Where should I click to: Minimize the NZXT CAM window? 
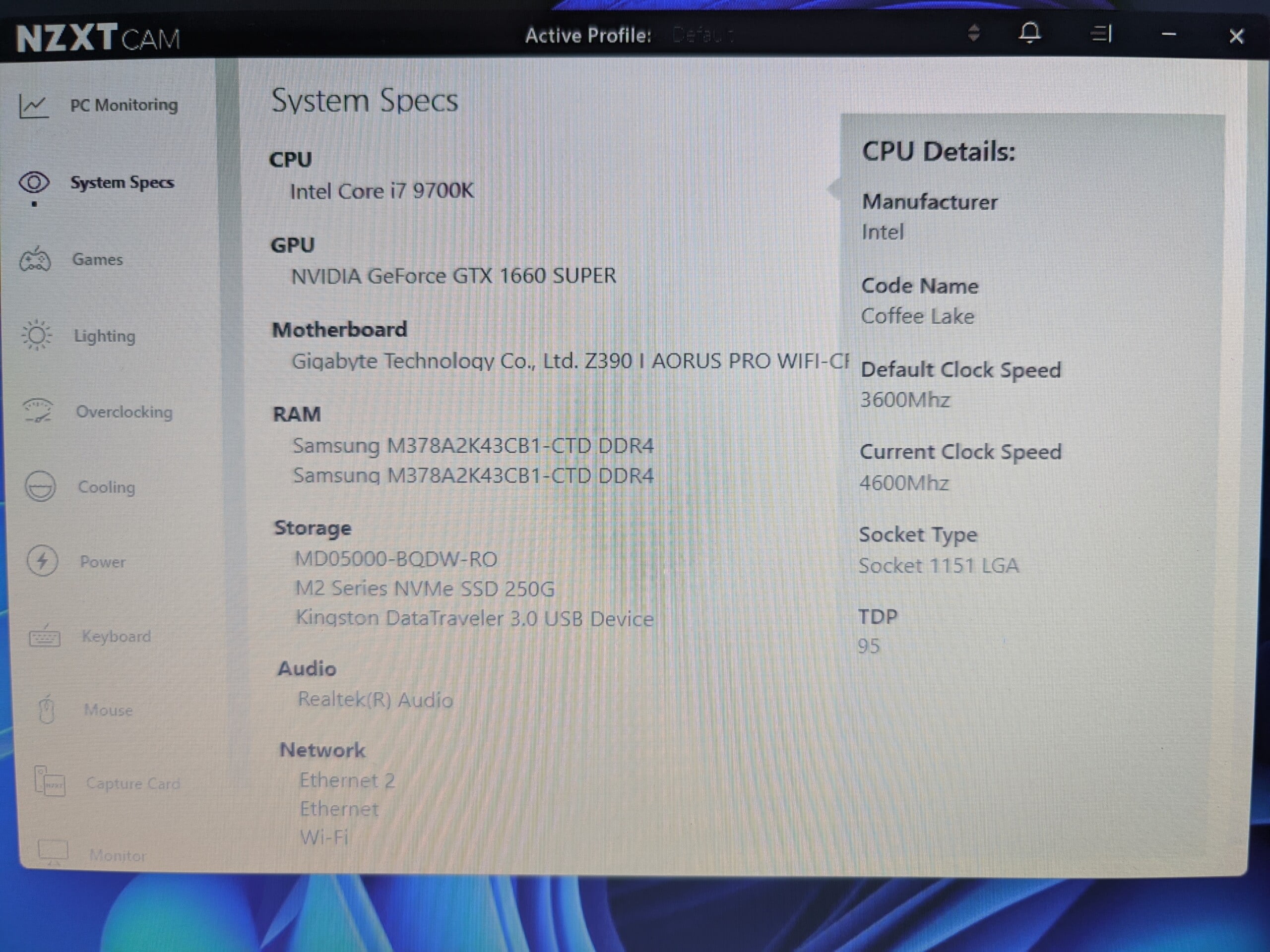[1169, 34]
